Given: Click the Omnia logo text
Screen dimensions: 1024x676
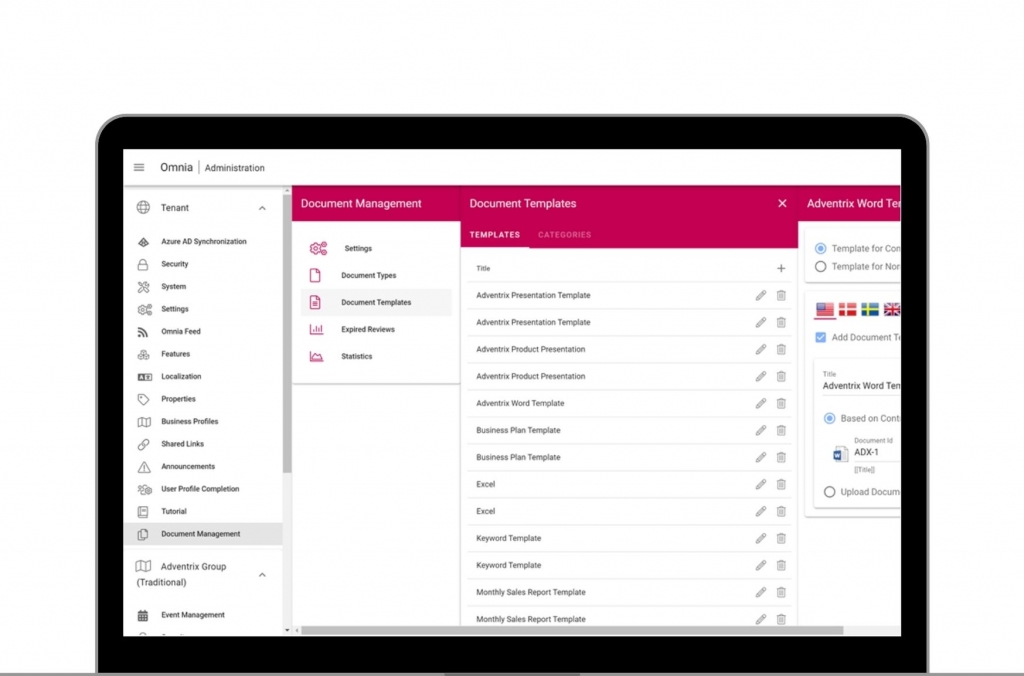Looking at the screenshot, I should pos(176,167).
